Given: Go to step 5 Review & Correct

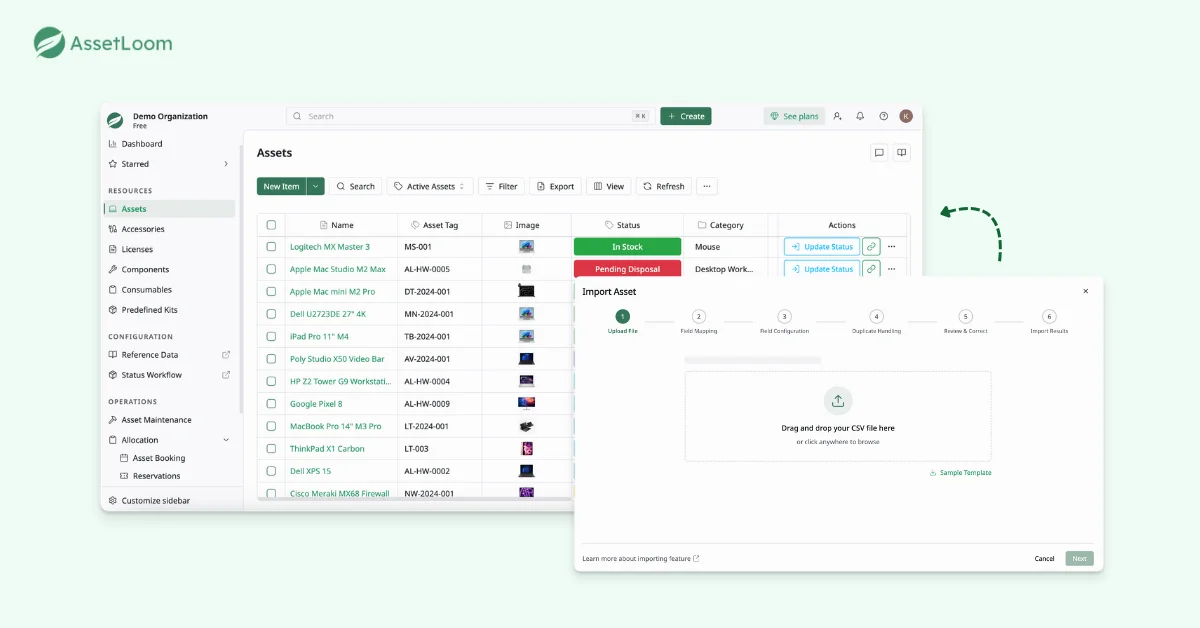Looking at the screenshot, I should pos(965,321).
